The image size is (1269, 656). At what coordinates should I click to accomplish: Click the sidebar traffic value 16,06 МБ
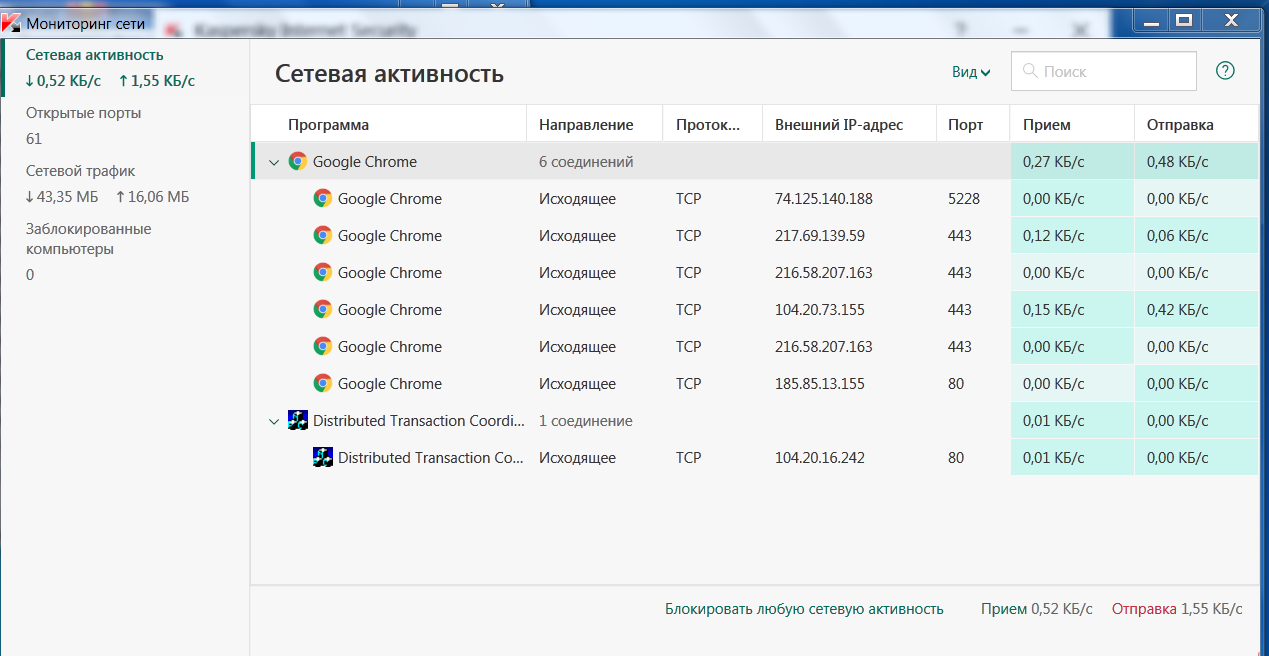[x=152, y=197]
